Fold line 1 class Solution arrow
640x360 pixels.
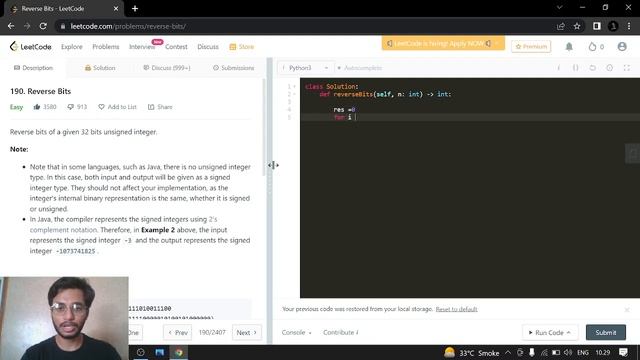point(294,87)
